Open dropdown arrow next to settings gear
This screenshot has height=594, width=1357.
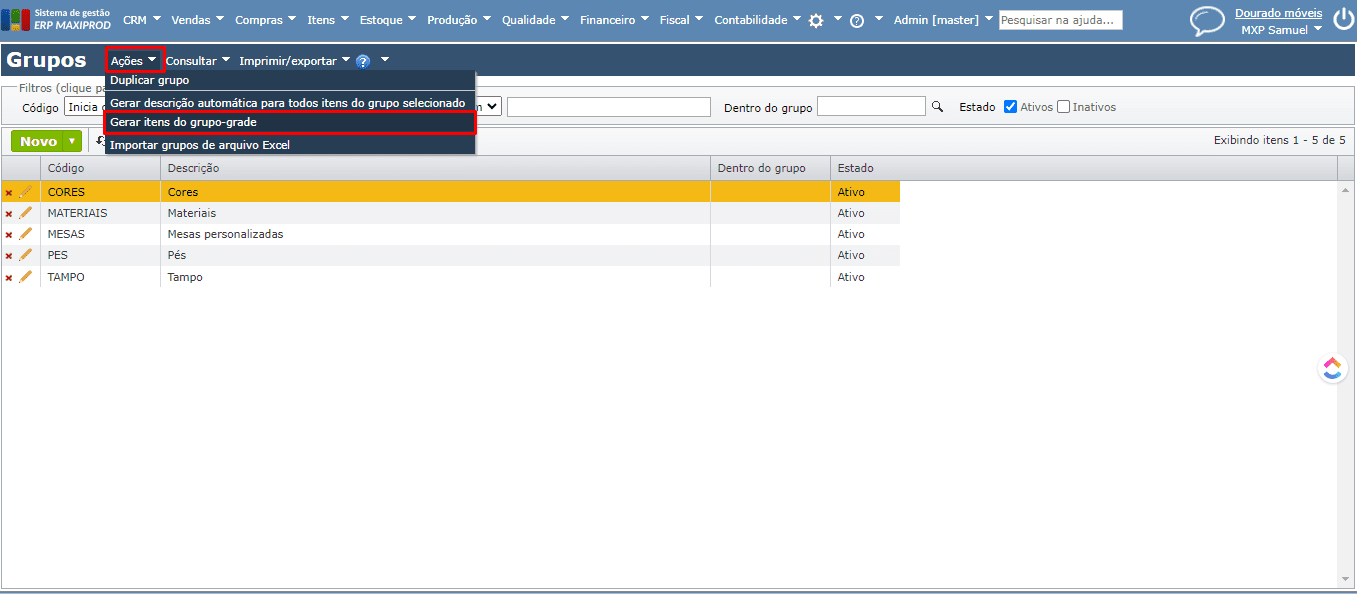[838, 19]
